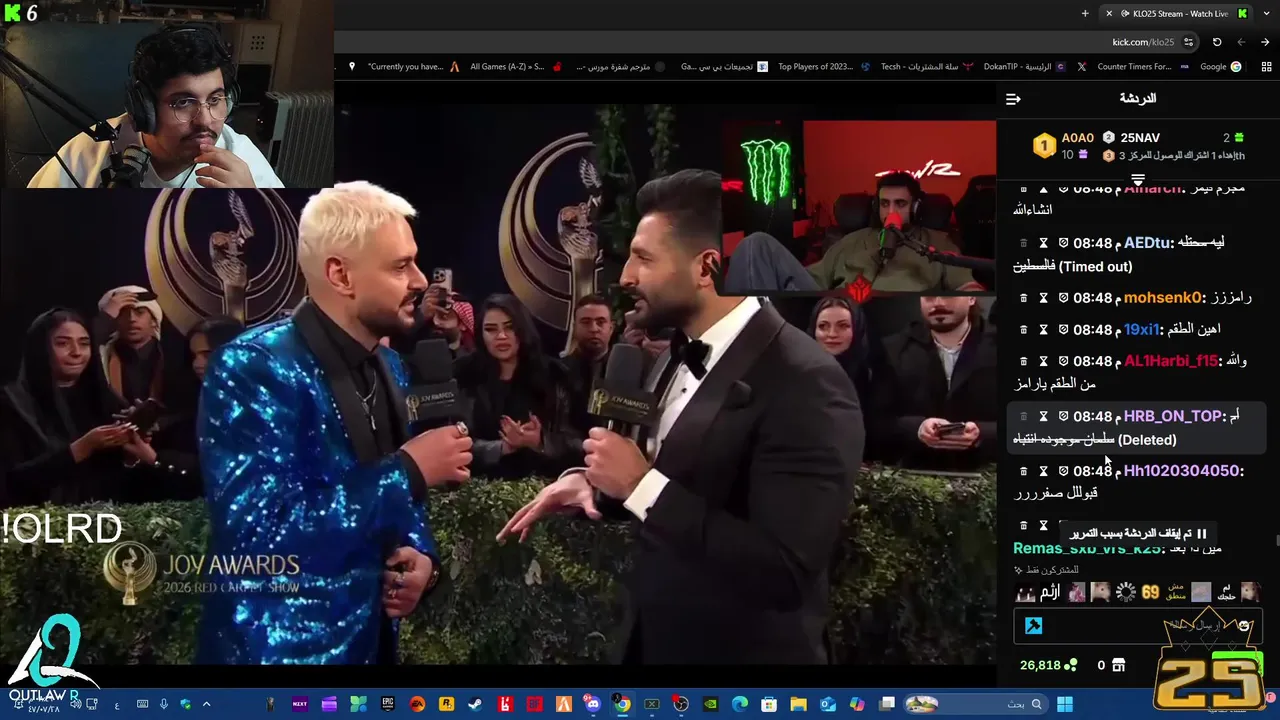Open Microsoft Edge from the taskbar

pos(740,704)
